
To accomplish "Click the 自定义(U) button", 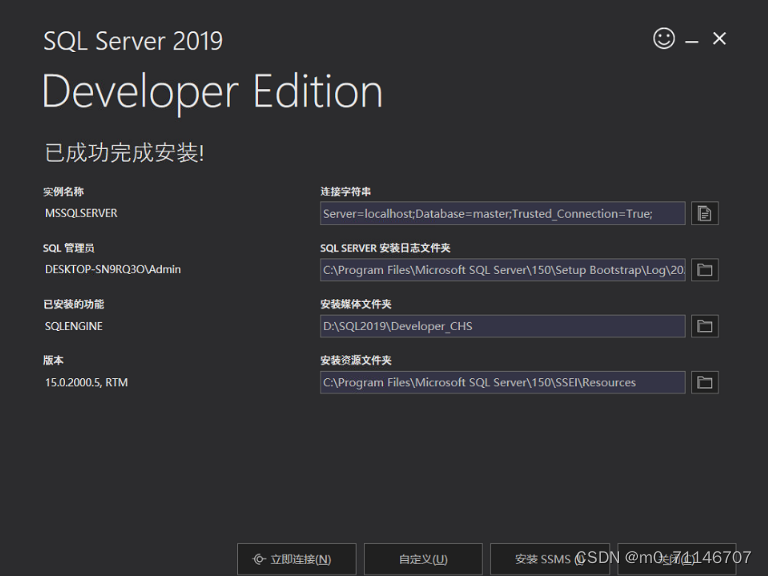I will pos(423,559).
